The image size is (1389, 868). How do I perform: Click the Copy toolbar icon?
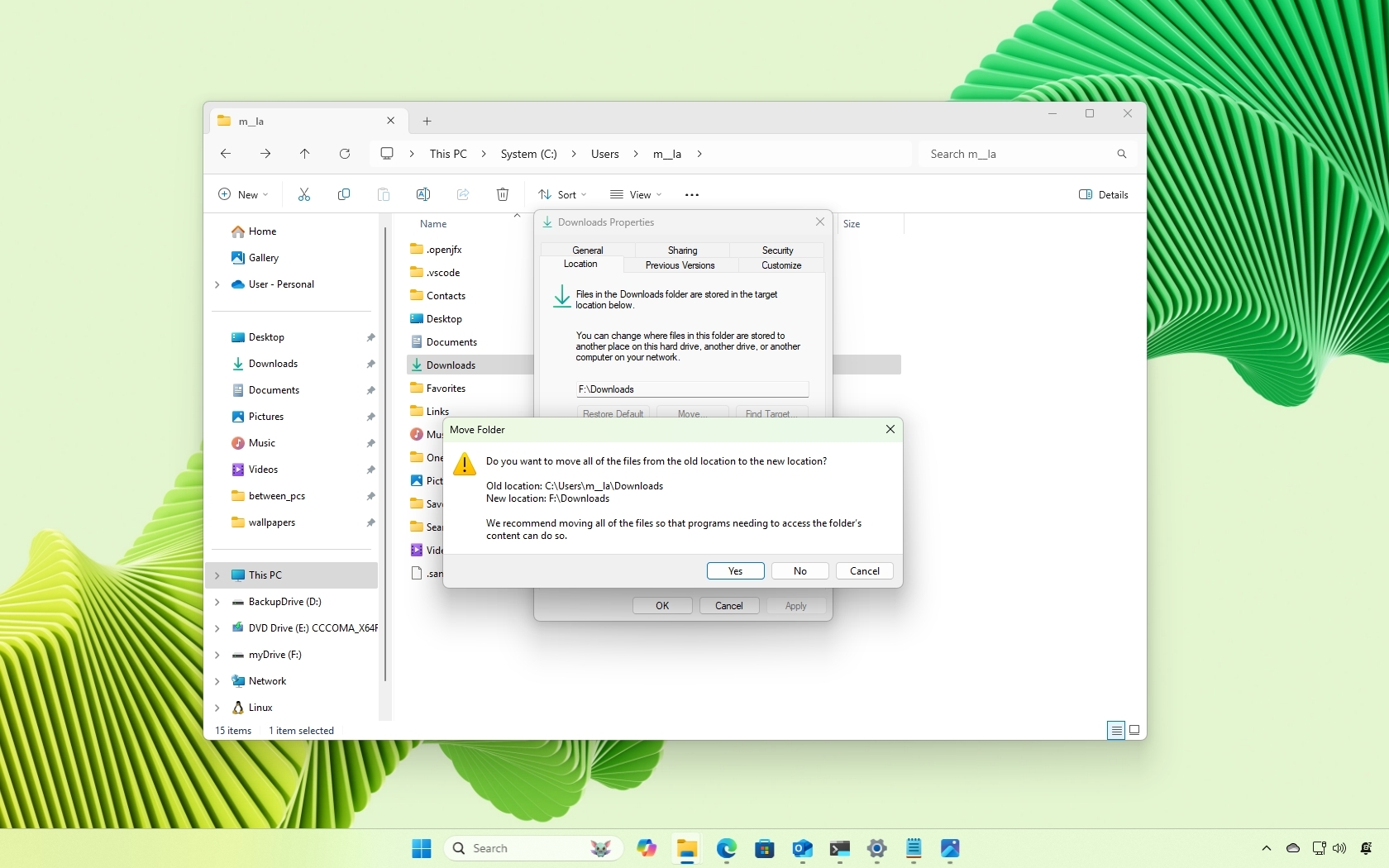[344, 194]
